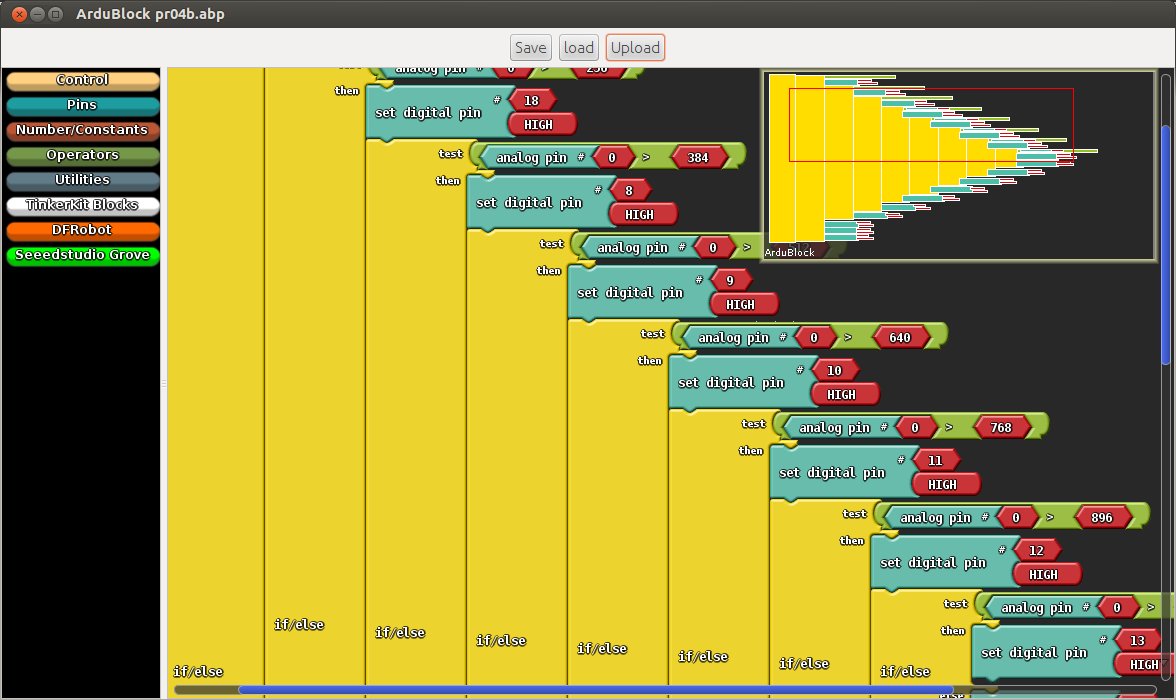
Task: Close the ArduBlock window
Action: tap(20, 14)
